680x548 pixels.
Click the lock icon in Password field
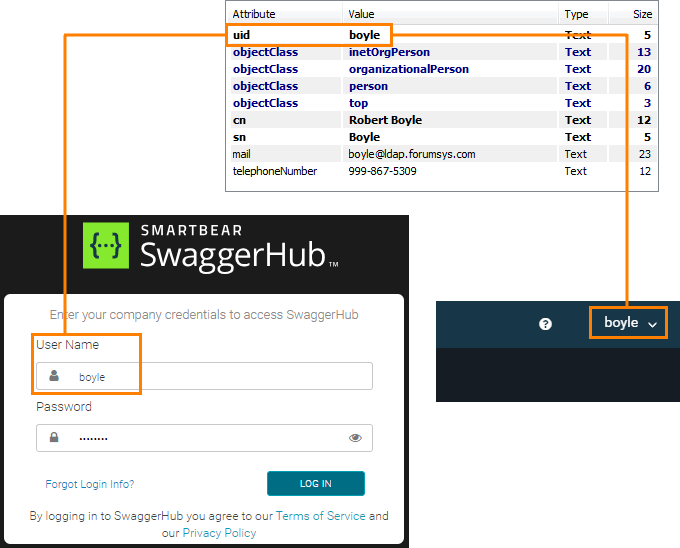coord(54,437)
